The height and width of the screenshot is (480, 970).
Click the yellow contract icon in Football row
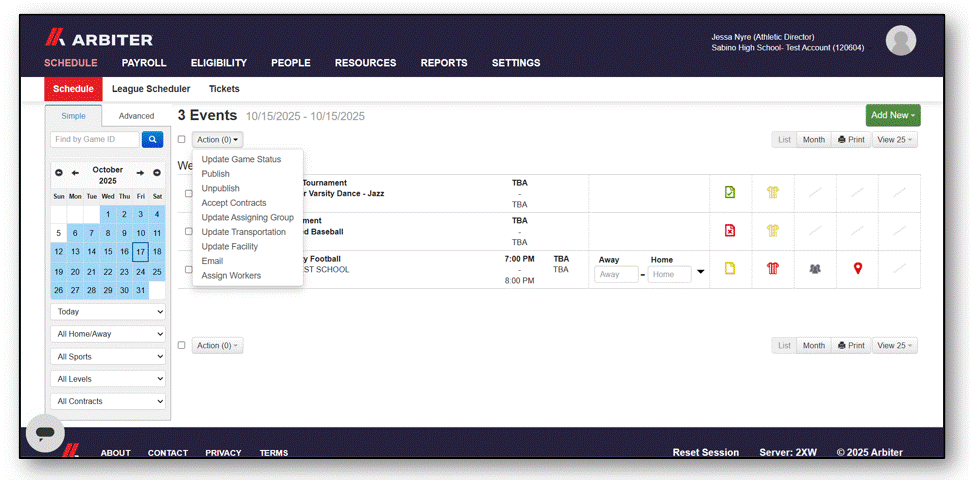click(730, 268)
